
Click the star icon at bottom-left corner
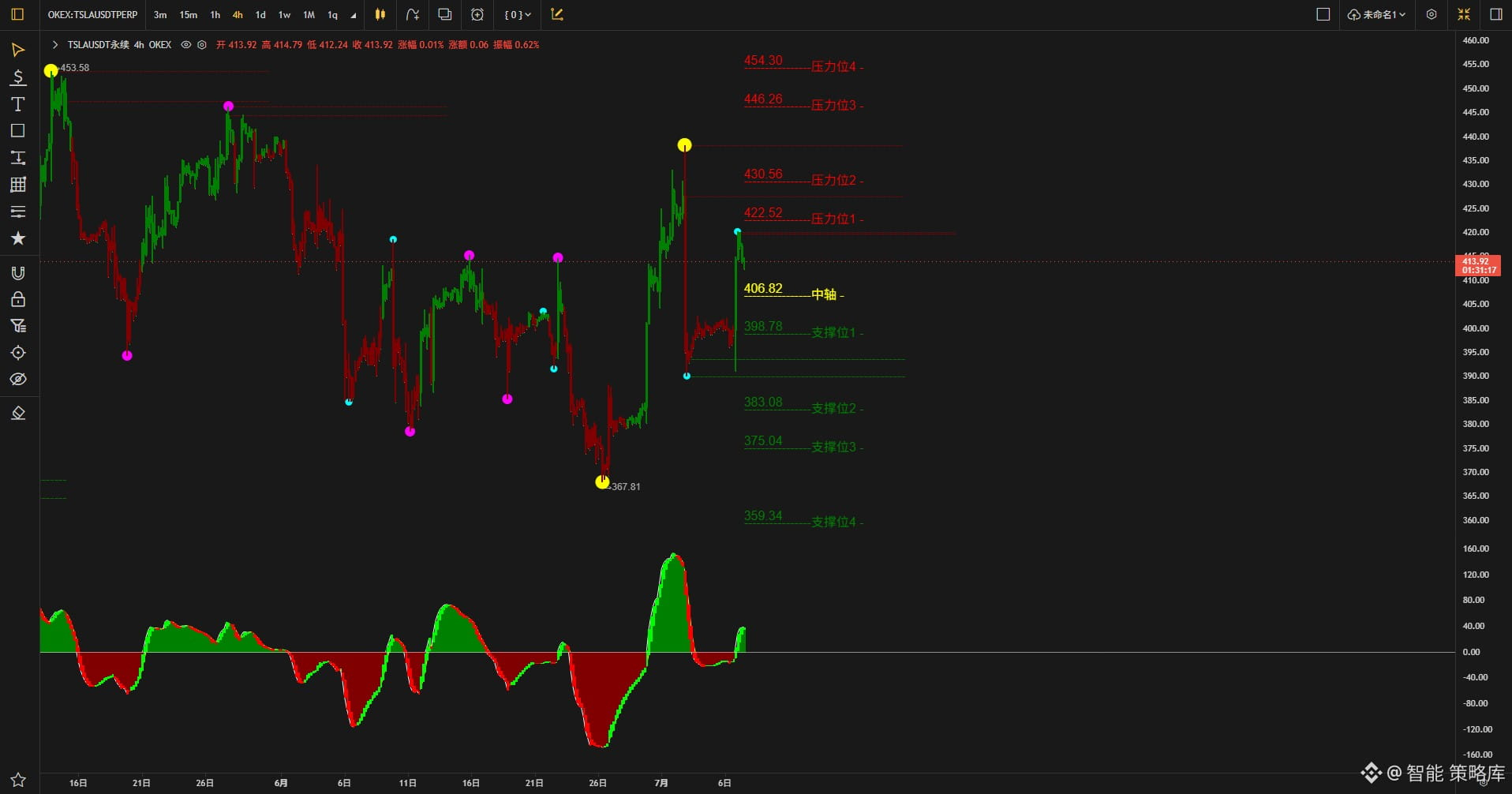pos(18,780)
